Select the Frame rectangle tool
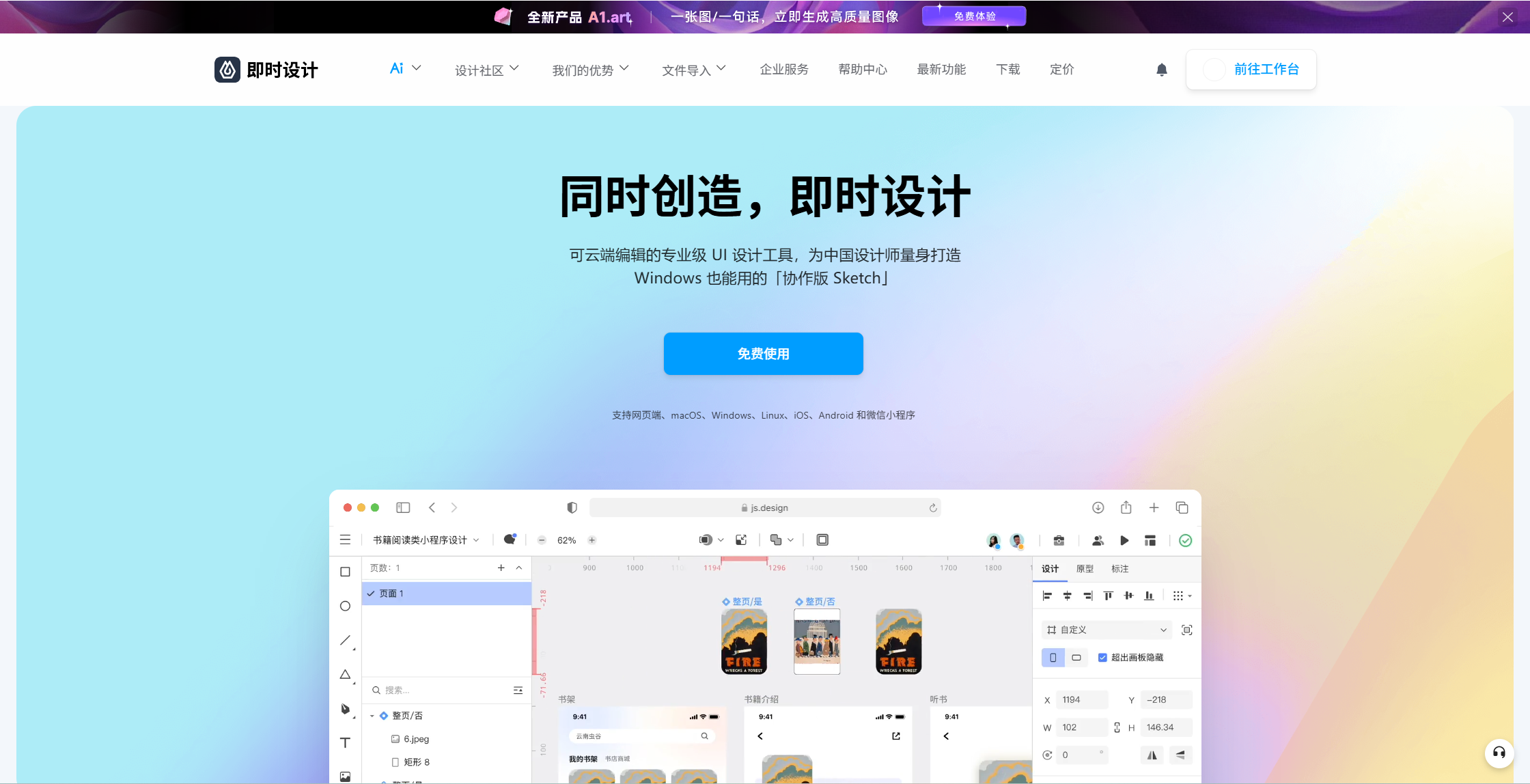Screen dimensions: 1530x784 [x=345, y=572]
